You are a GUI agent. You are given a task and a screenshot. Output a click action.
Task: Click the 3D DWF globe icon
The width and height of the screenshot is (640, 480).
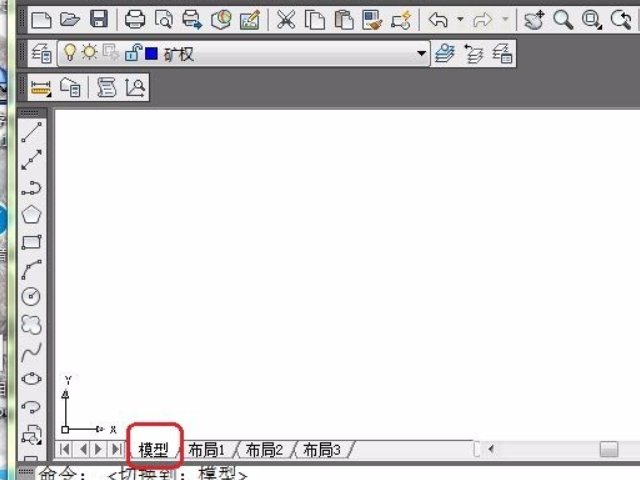coord(221,19)
